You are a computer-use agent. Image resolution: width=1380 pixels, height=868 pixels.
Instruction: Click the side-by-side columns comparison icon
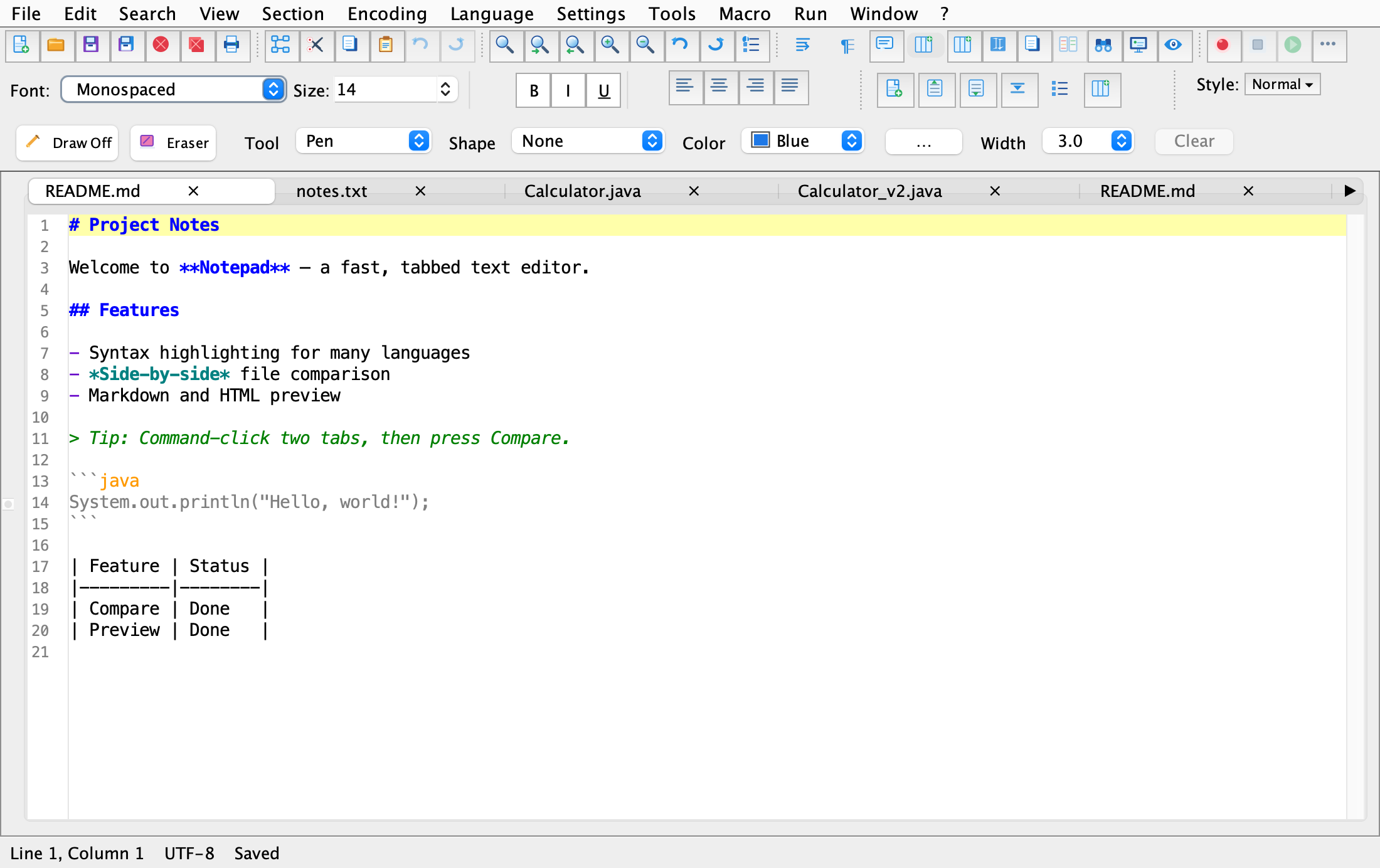click(1069, 45)
